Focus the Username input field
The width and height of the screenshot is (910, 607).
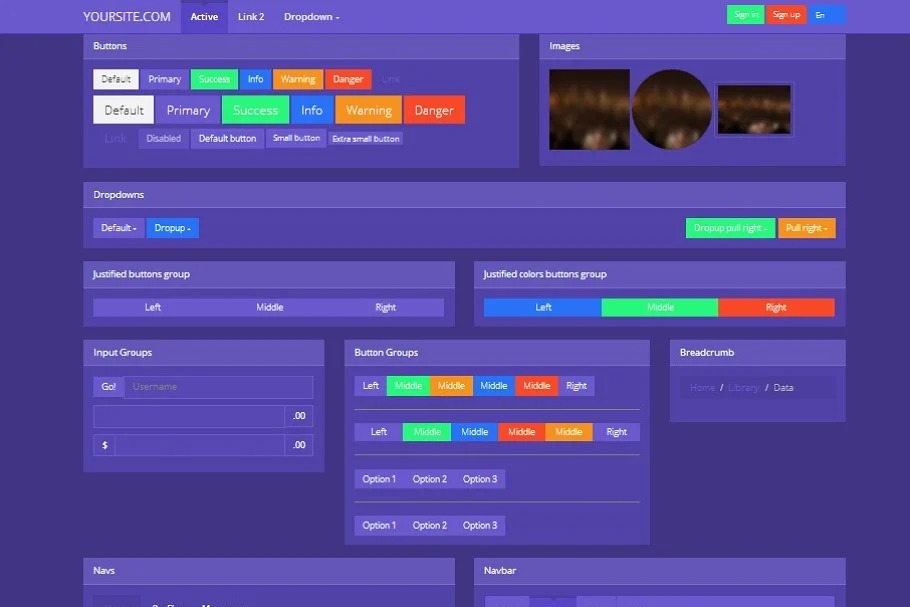[x=218, y=387]
